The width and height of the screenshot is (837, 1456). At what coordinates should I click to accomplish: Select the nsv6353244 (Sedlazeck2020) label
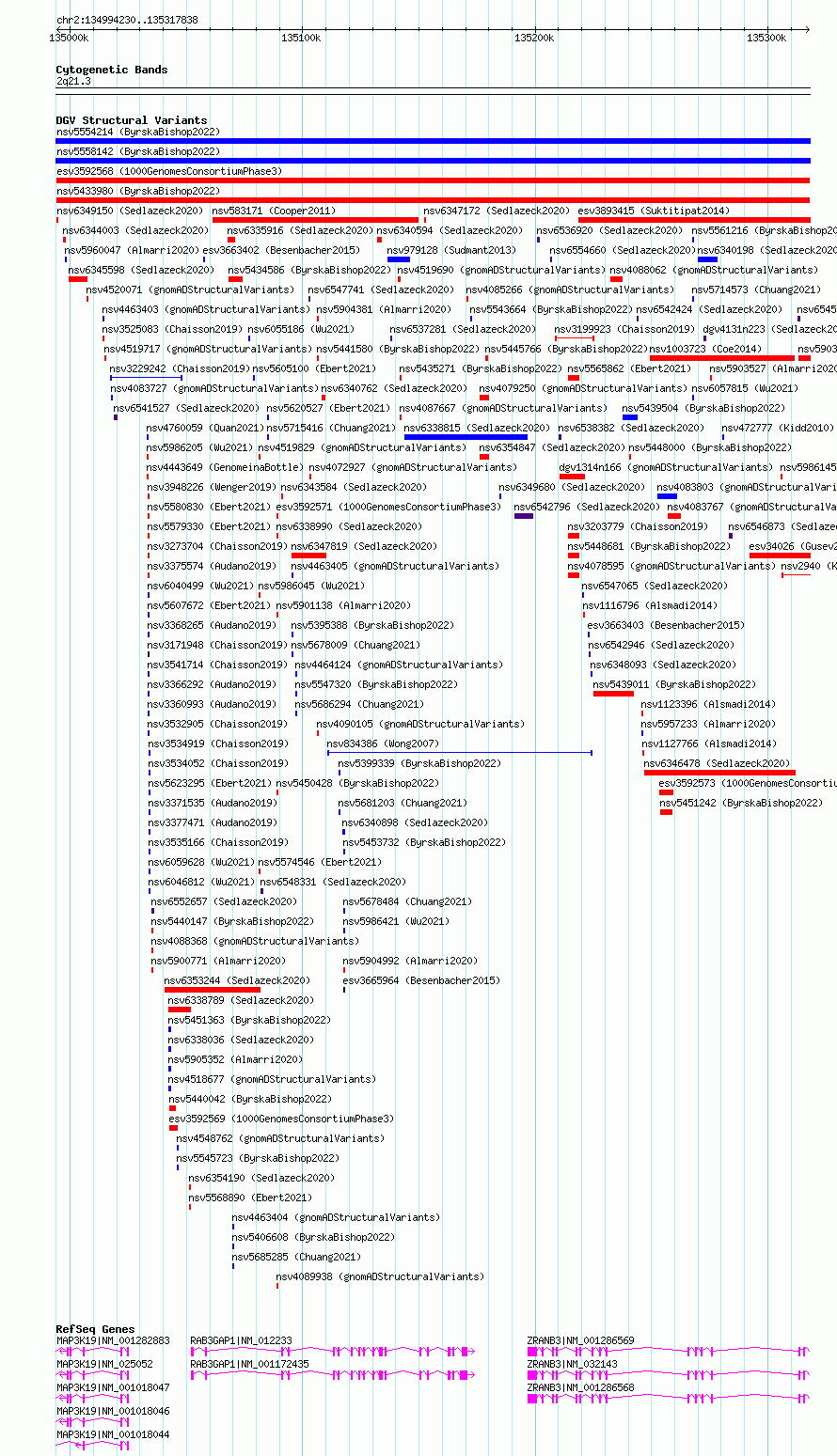pyautogui.click(x=237, y=981)
